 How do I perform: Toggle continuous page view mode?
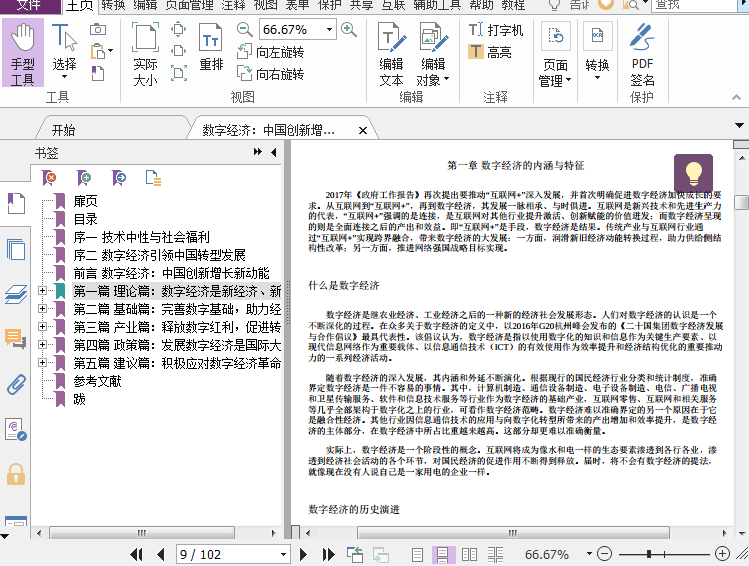(x=443, y=555)
